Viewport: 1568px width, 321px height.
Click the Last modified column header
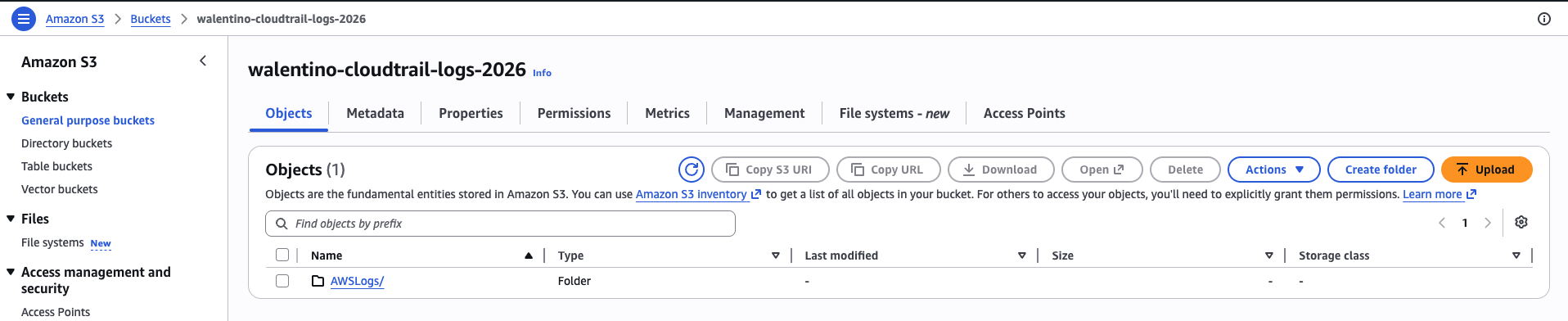coord(841,255)
